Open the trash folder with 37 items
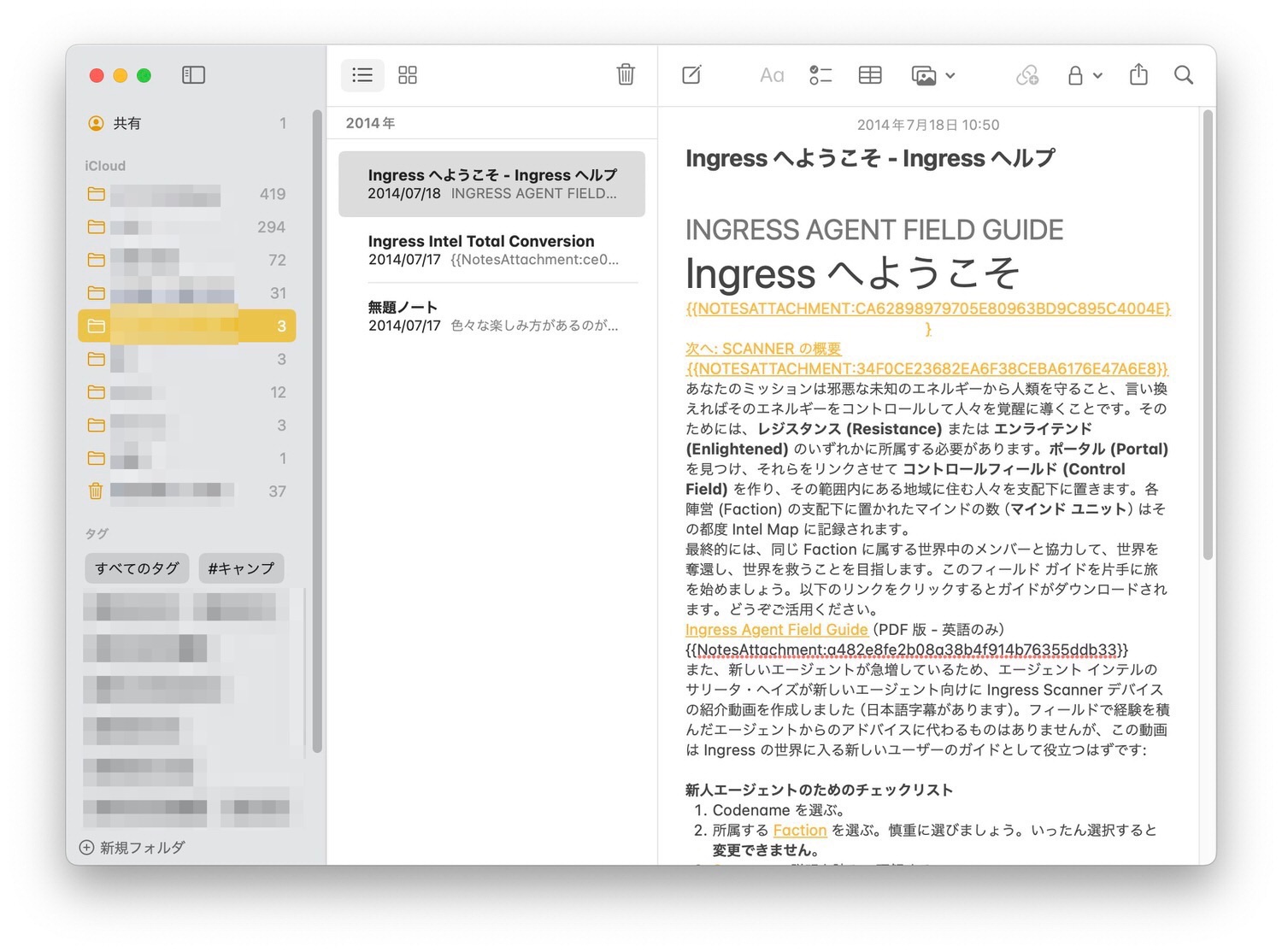 [187, 491]
